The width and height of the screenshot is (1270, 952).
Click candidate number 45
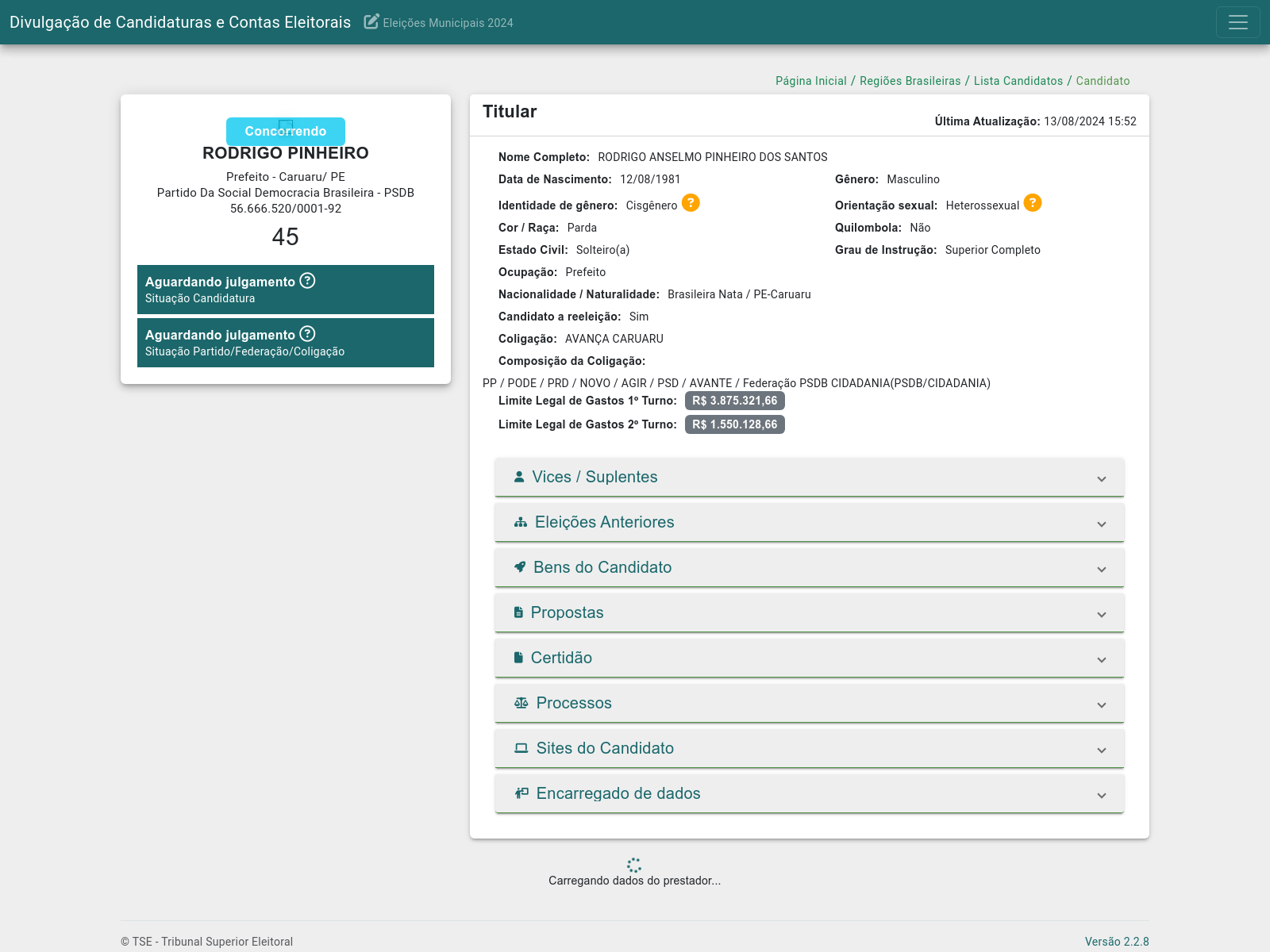tap(286, 236)
